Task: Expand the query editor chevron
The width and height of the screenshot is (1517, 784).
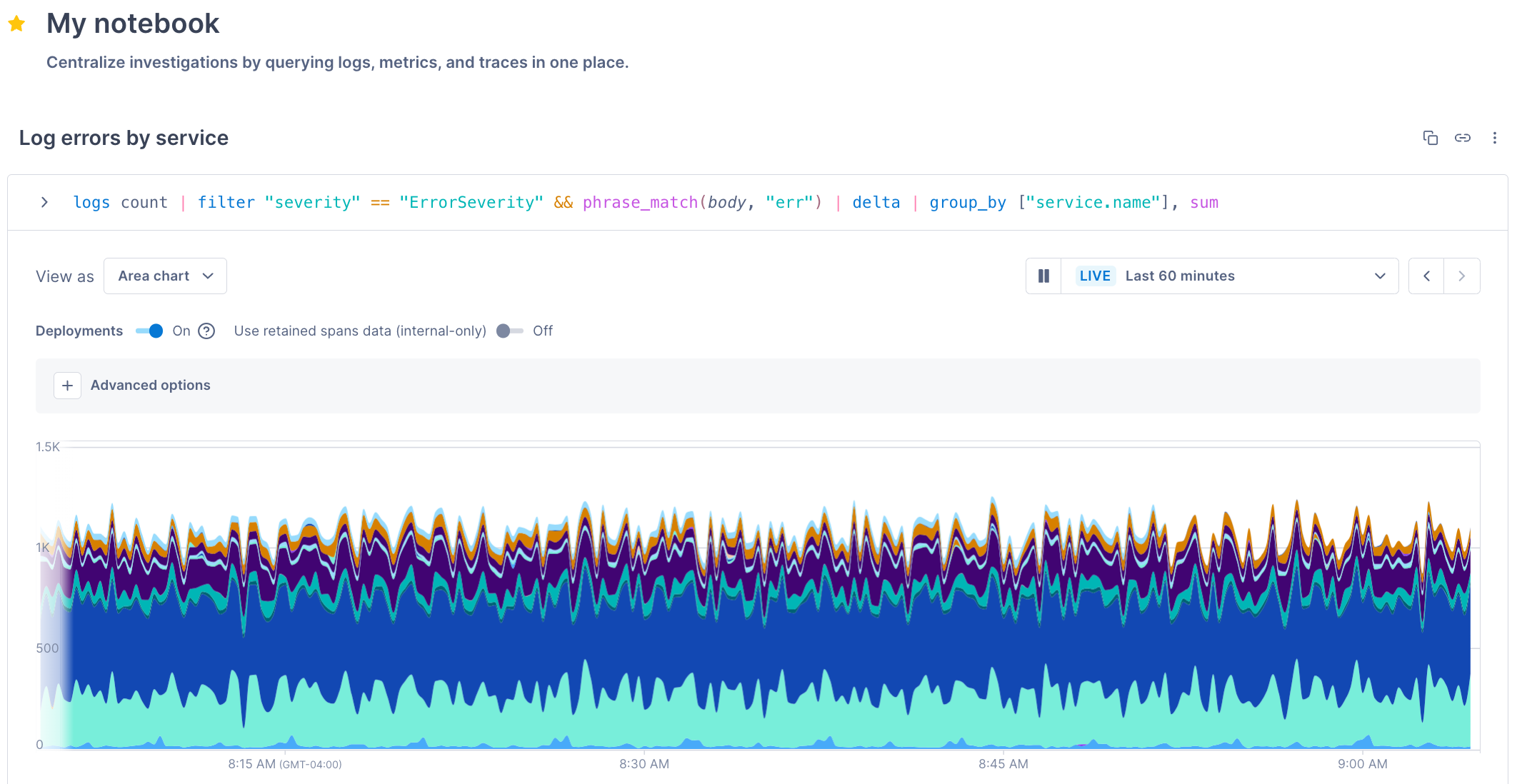Action: point(44,202)
